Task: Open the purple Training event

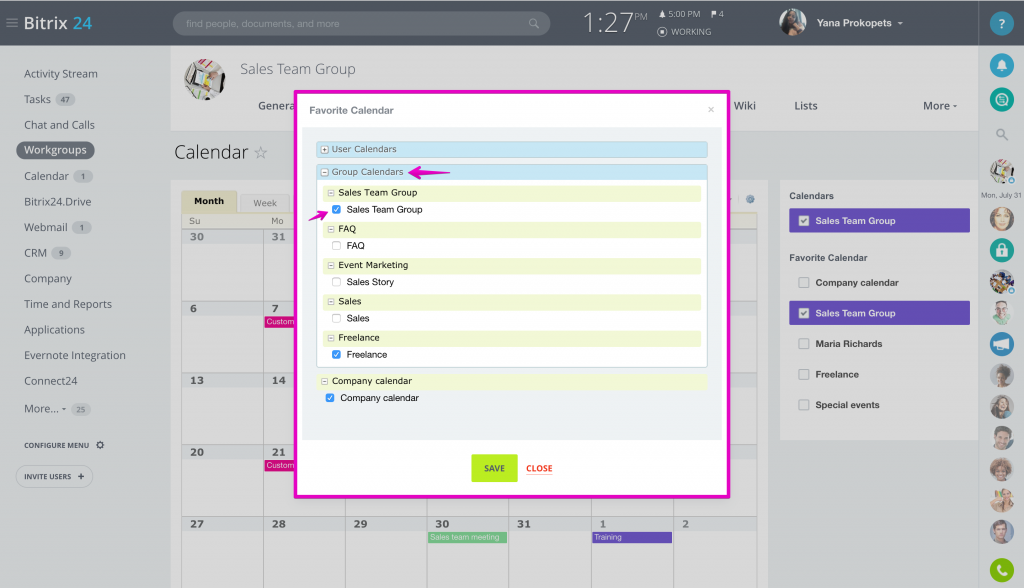Action: [x=632, y=537]
